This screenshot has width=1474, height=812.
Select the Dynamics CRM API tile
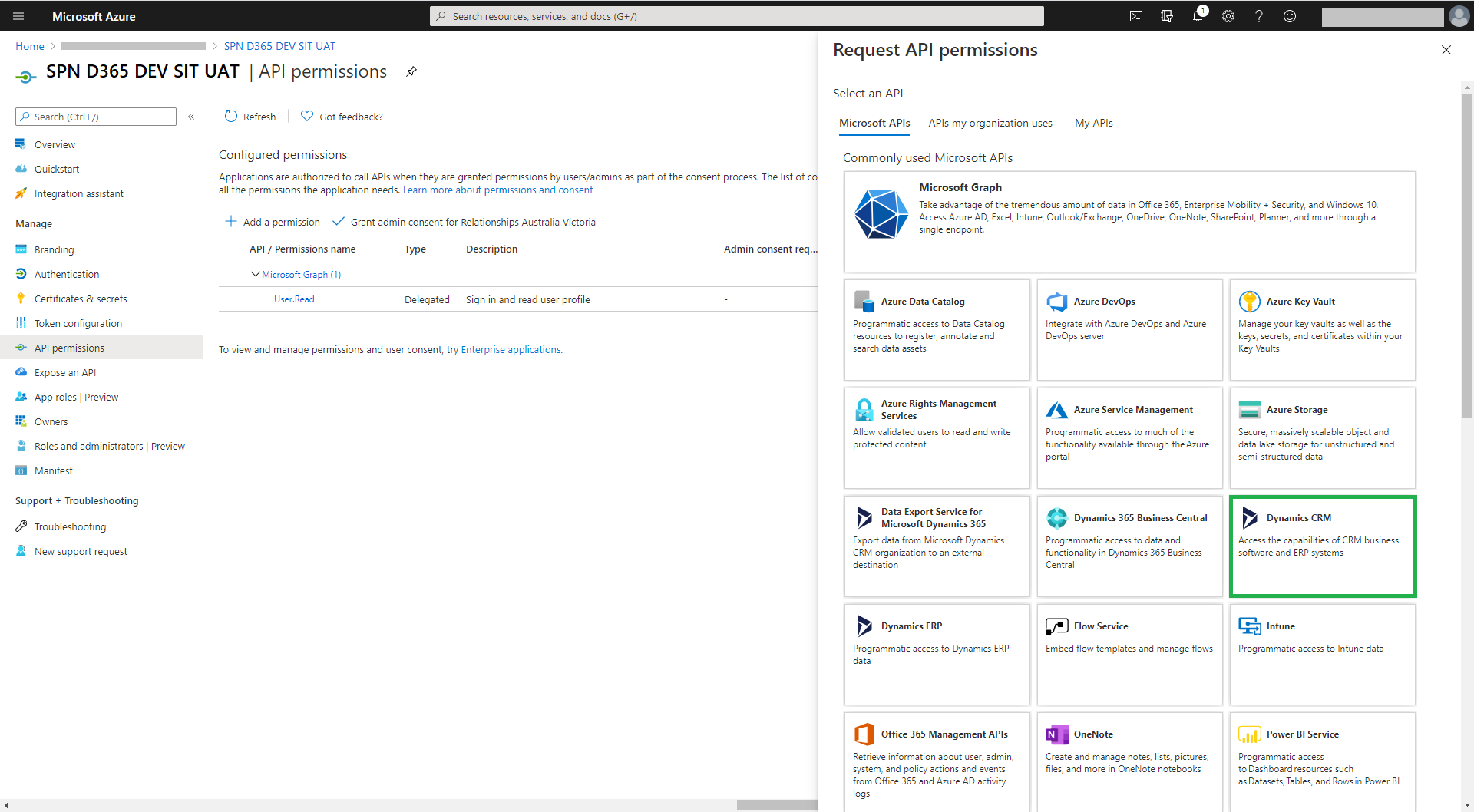coord(1322,546)
